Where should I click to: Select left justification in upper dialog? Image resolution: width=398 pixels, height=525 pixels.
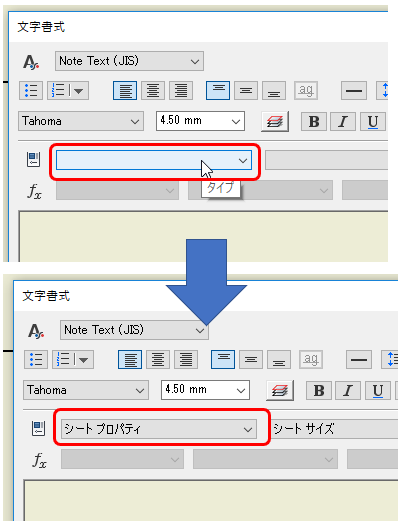point(125,90)
